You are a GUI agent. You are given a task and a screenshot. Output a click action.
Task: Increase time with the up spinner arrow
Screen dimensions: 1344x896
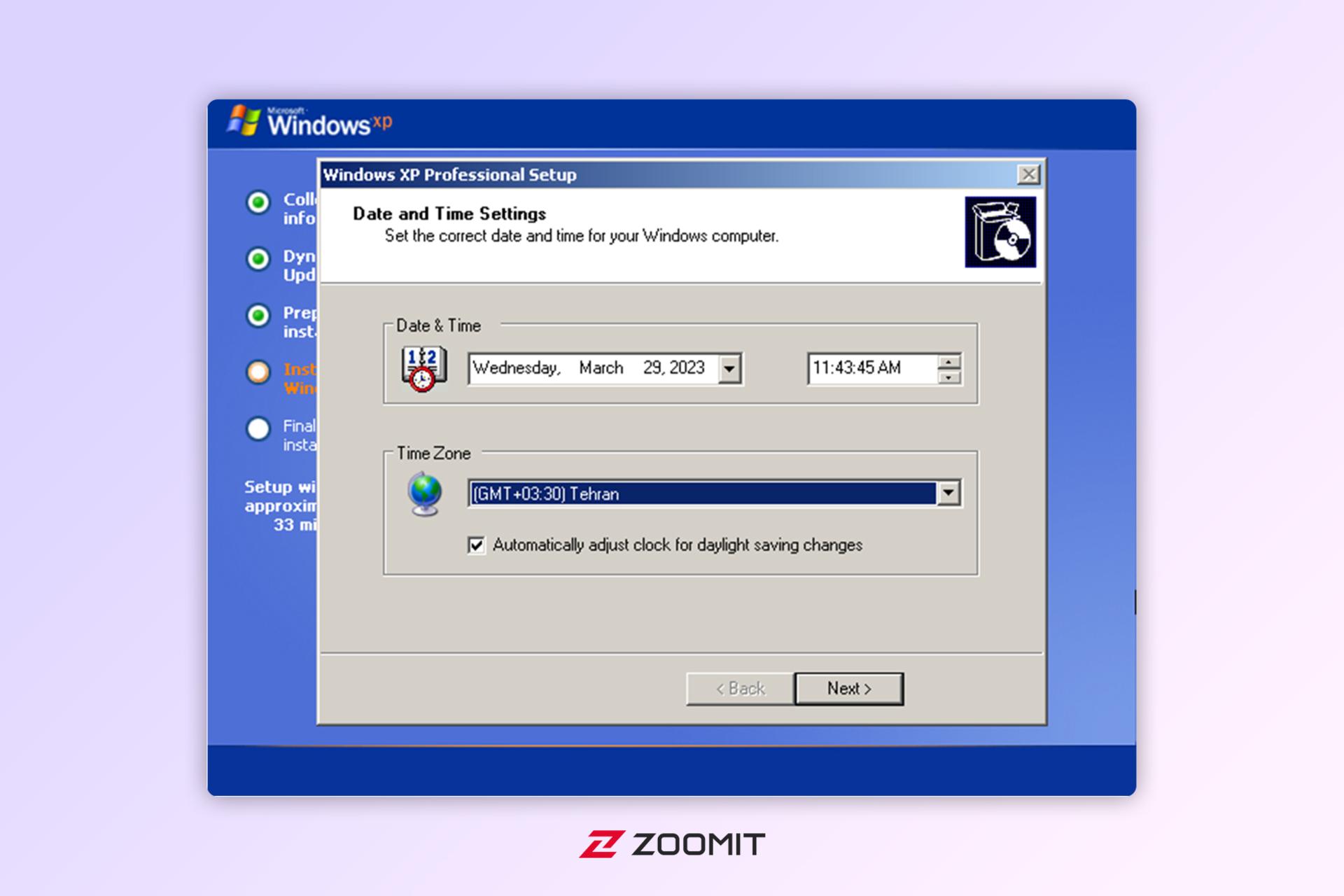(949, 362)
